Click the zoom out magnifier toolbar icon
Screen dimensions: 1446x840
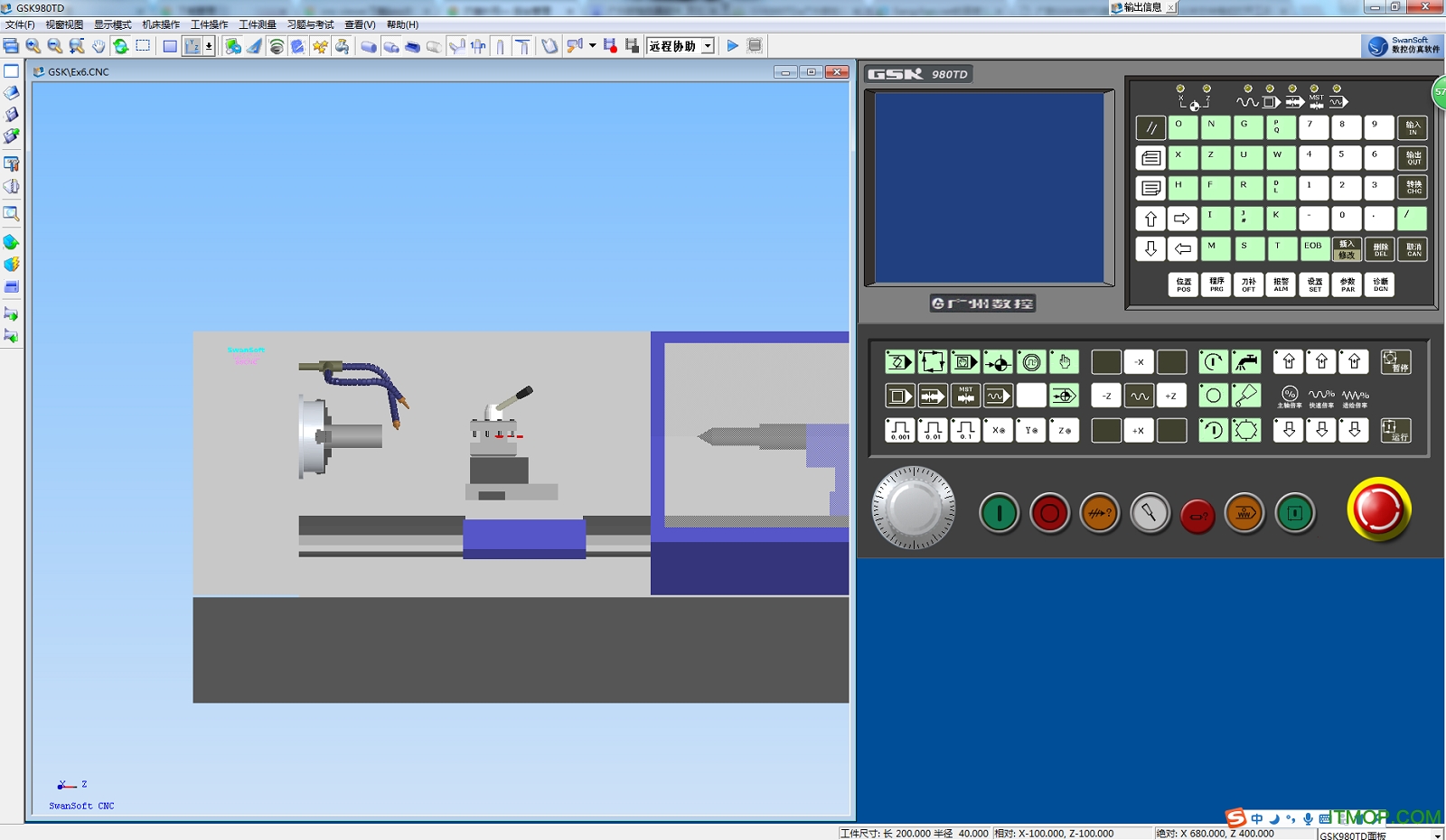[x=55, y=46]
